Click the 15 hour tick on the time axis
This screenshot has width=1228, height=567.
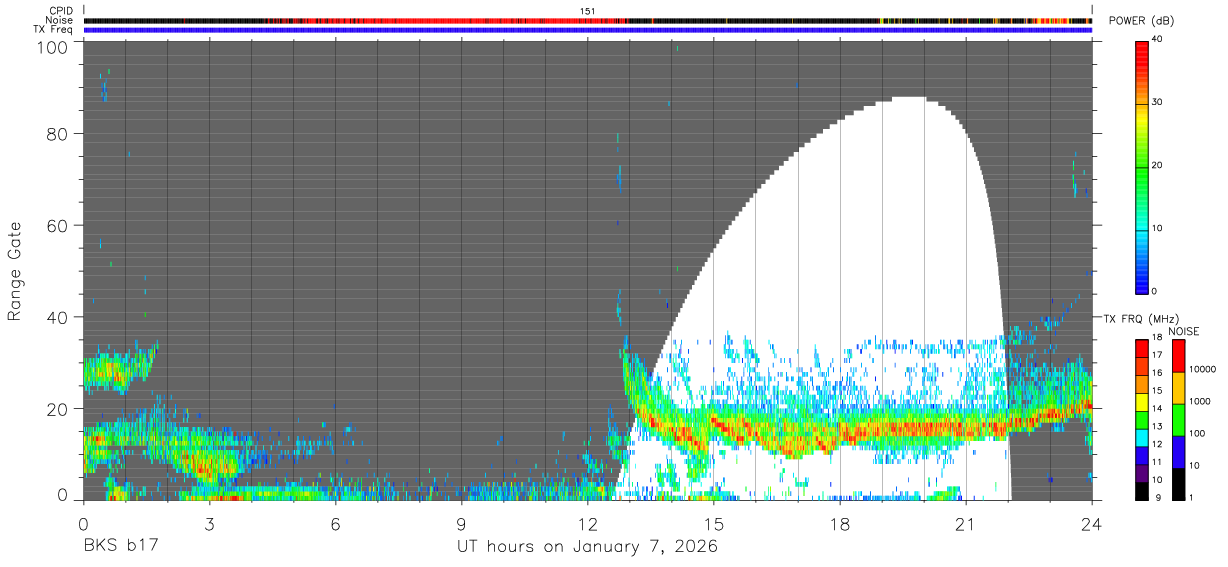(713, 524)
